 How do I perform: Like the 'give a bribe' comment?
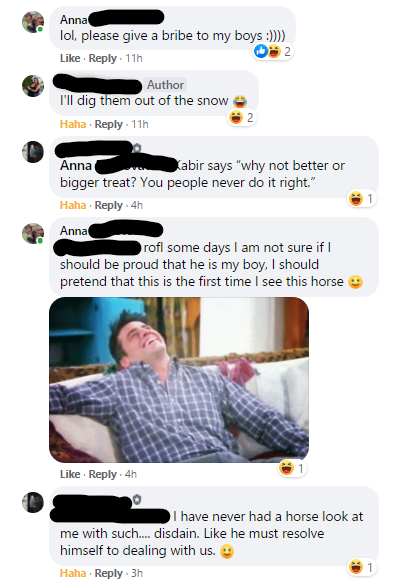click(70, 58)
